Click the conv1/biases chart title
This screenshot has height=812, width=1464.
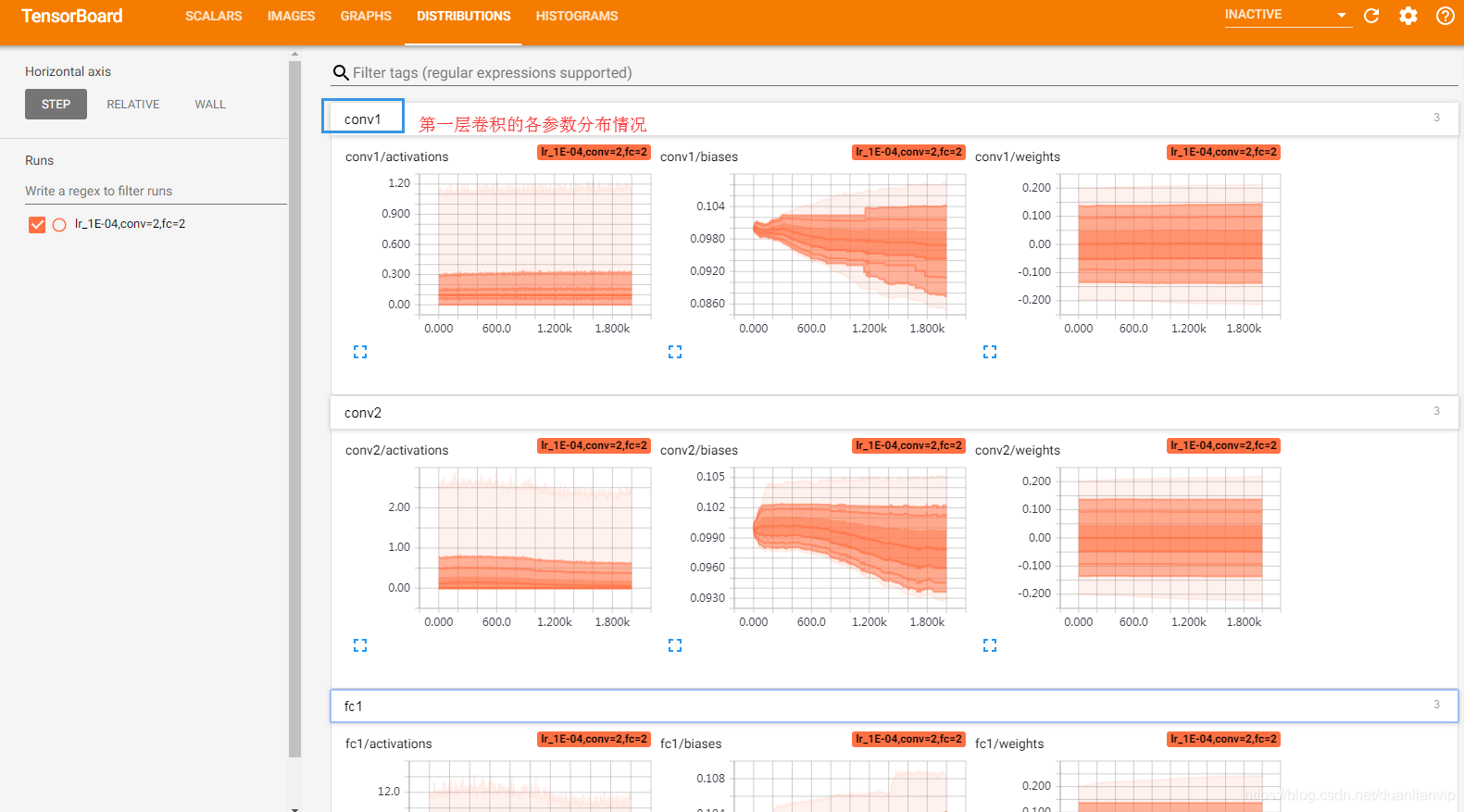tap(699, 157)
